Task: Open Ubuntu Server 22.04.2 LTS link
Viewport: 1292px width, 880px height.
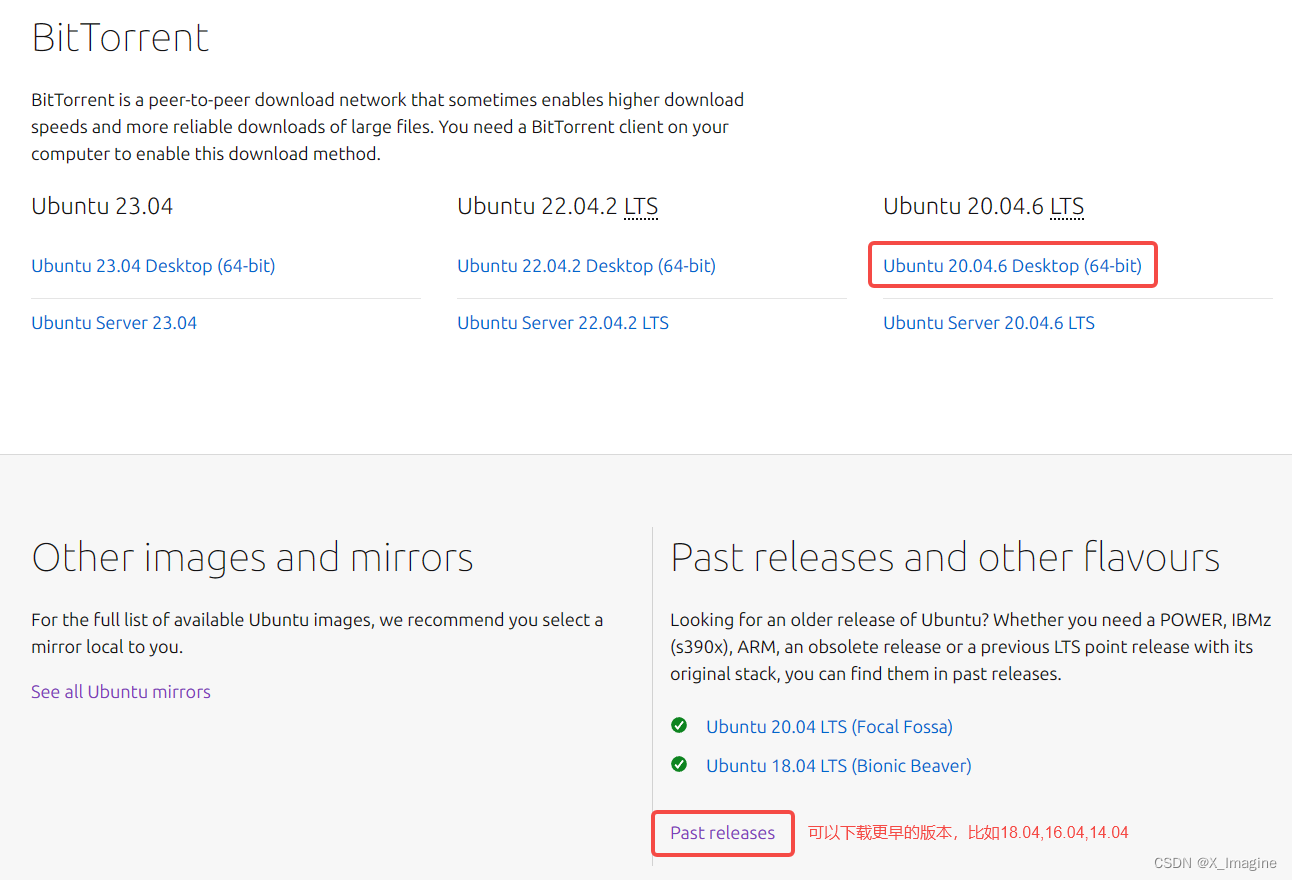Action: pos(563,323)
